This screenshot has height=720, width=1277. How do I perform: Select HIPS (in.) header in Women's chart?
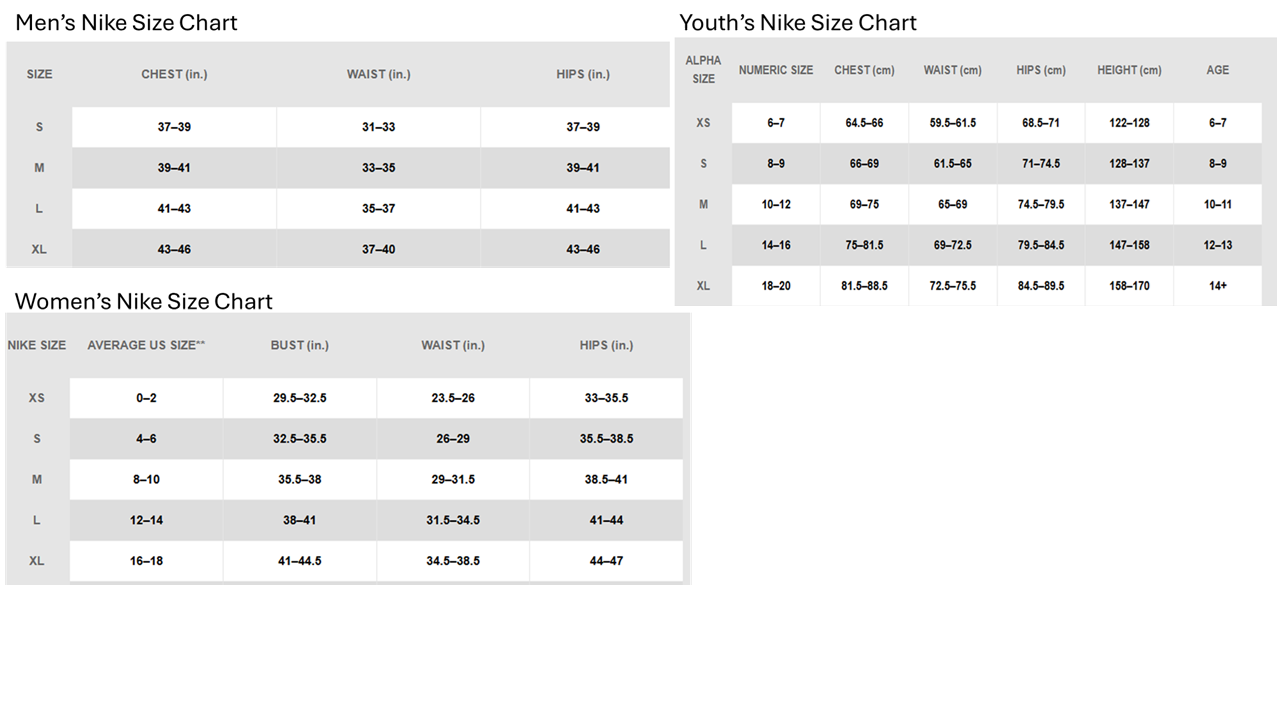(x=606, y=345)
